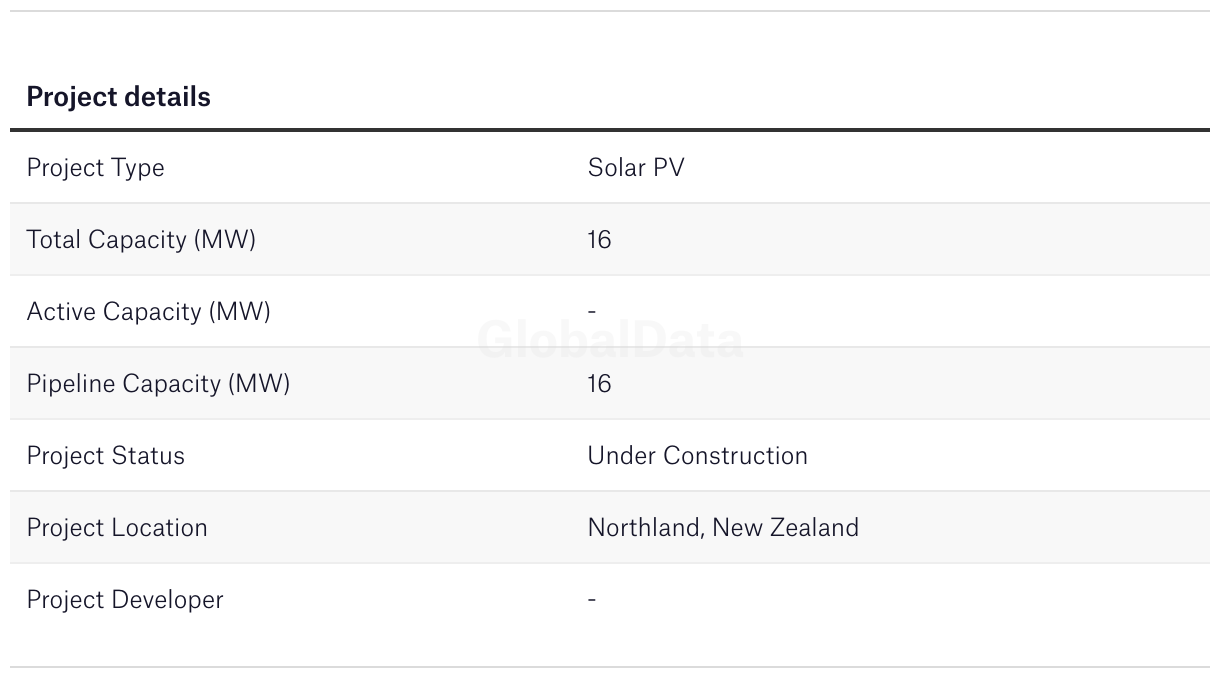Click the dash beside Project Developer
The image size is (1220, 678).
(592, 599)
